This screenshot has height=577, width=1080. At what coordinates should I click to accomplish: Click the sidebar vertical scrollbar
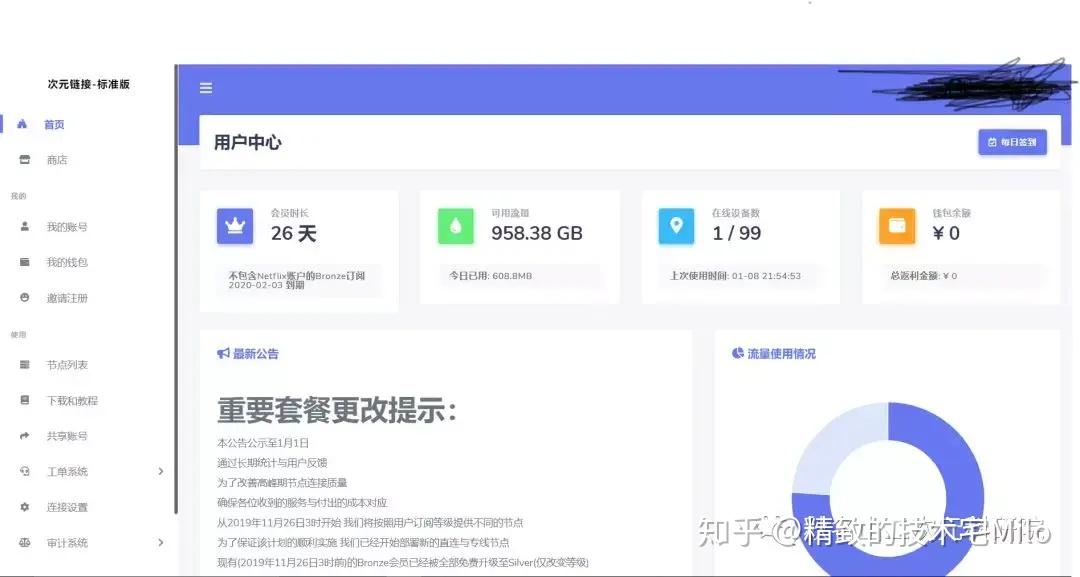click(x=176, y=289)
